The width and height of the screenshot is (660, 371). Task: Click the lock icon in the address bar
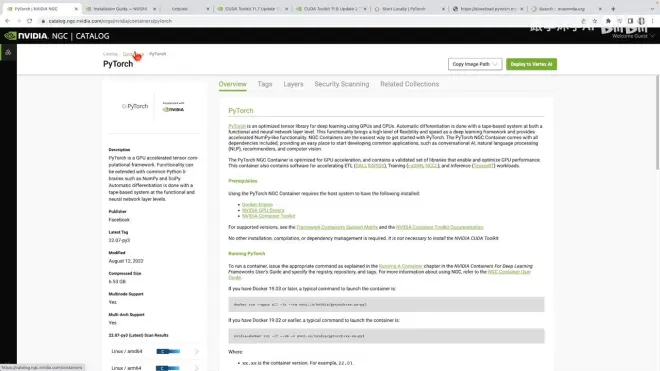(43, 21)
